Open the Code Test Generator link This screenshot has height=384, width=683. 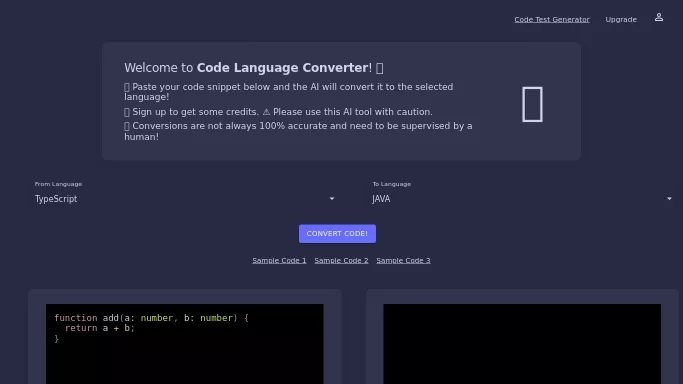[x=552, y=20]
